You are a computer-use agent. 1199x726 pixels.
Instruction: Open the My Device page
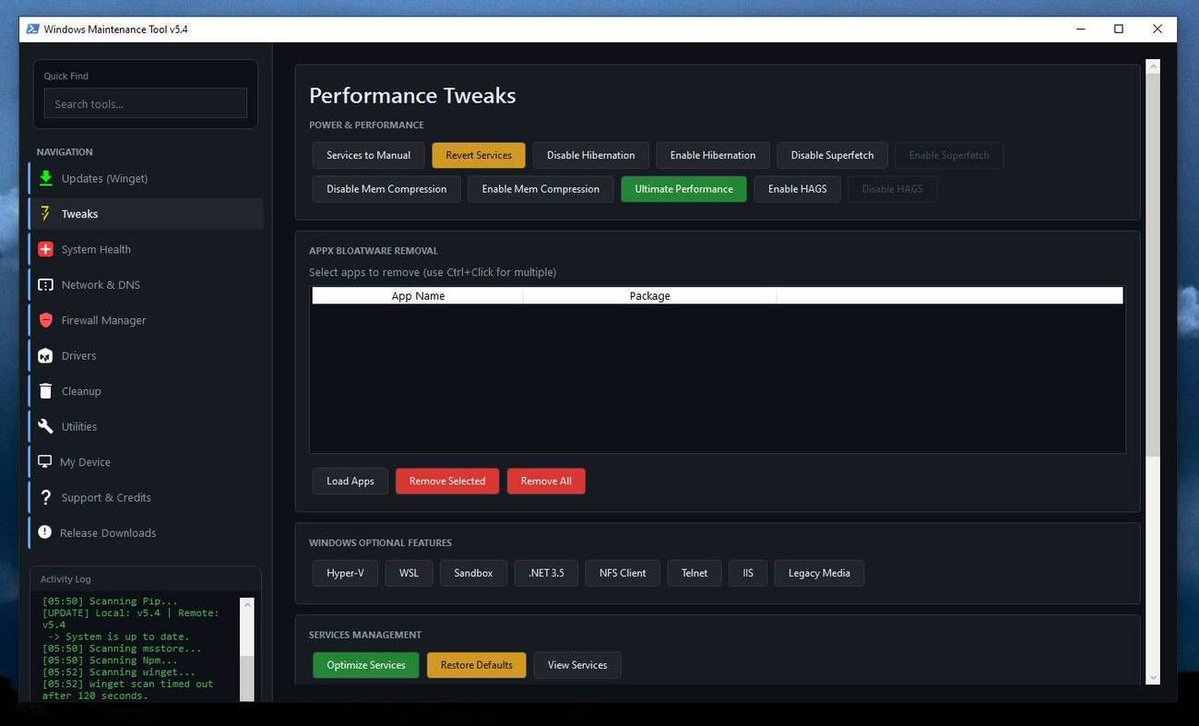145,461
